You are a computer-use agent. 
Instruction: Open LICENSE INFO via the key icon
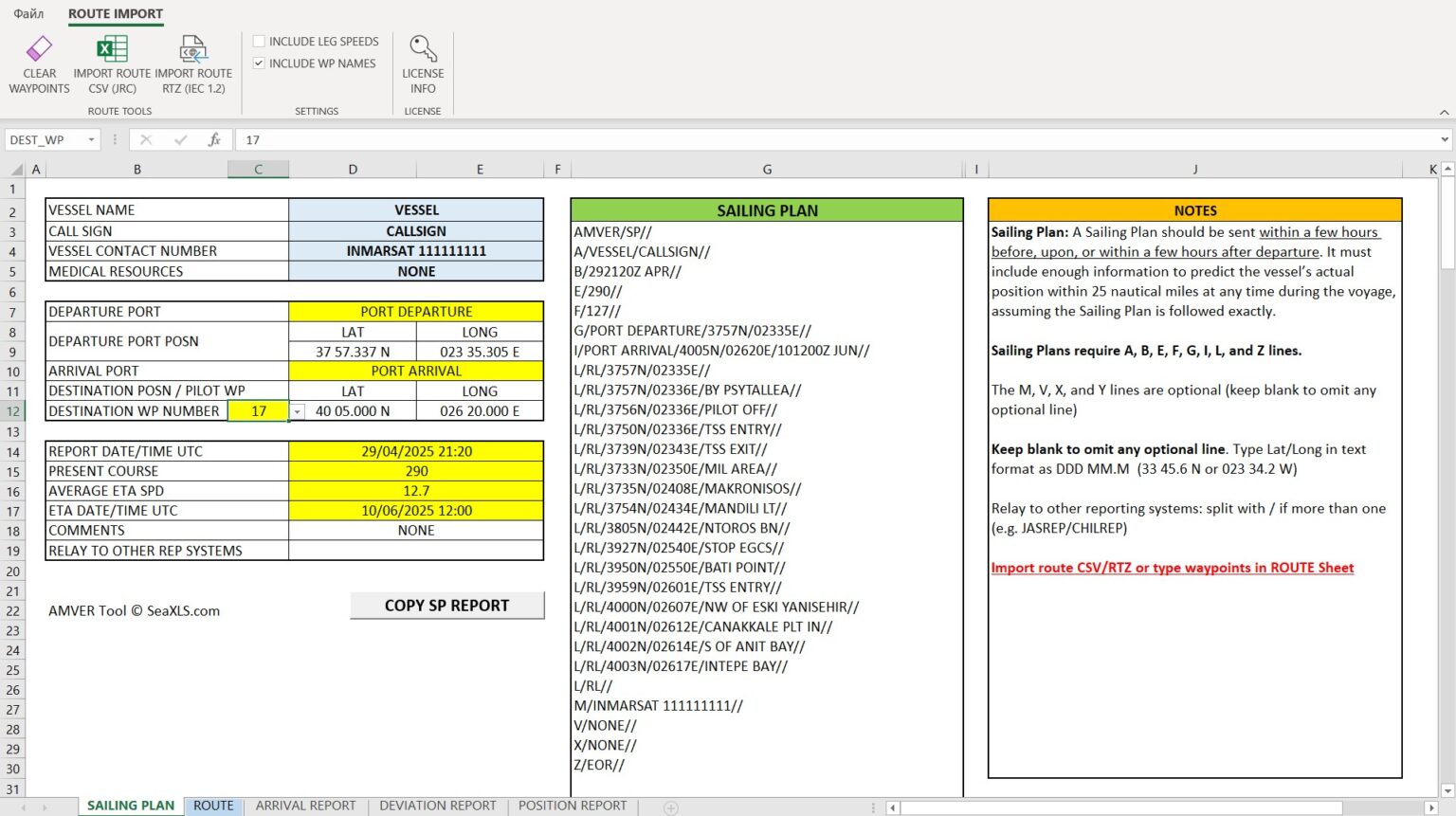coord(423,48)
